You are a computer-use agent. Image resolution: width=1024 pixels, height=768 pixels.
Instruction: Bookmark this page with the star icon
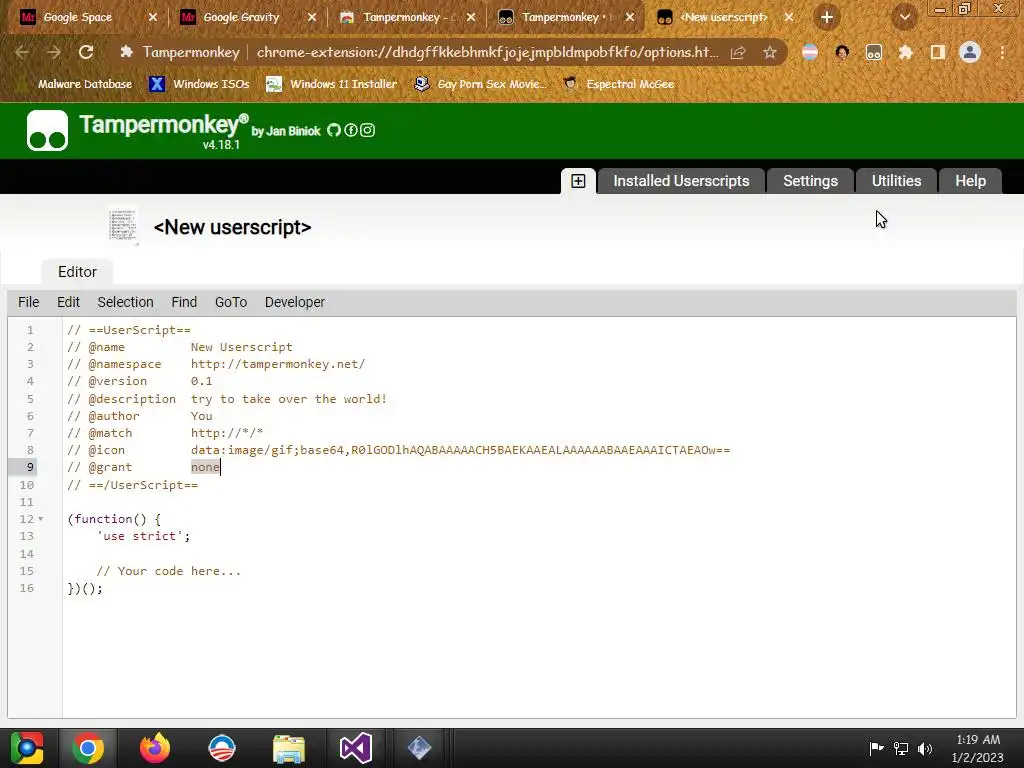tap(770, 52)
